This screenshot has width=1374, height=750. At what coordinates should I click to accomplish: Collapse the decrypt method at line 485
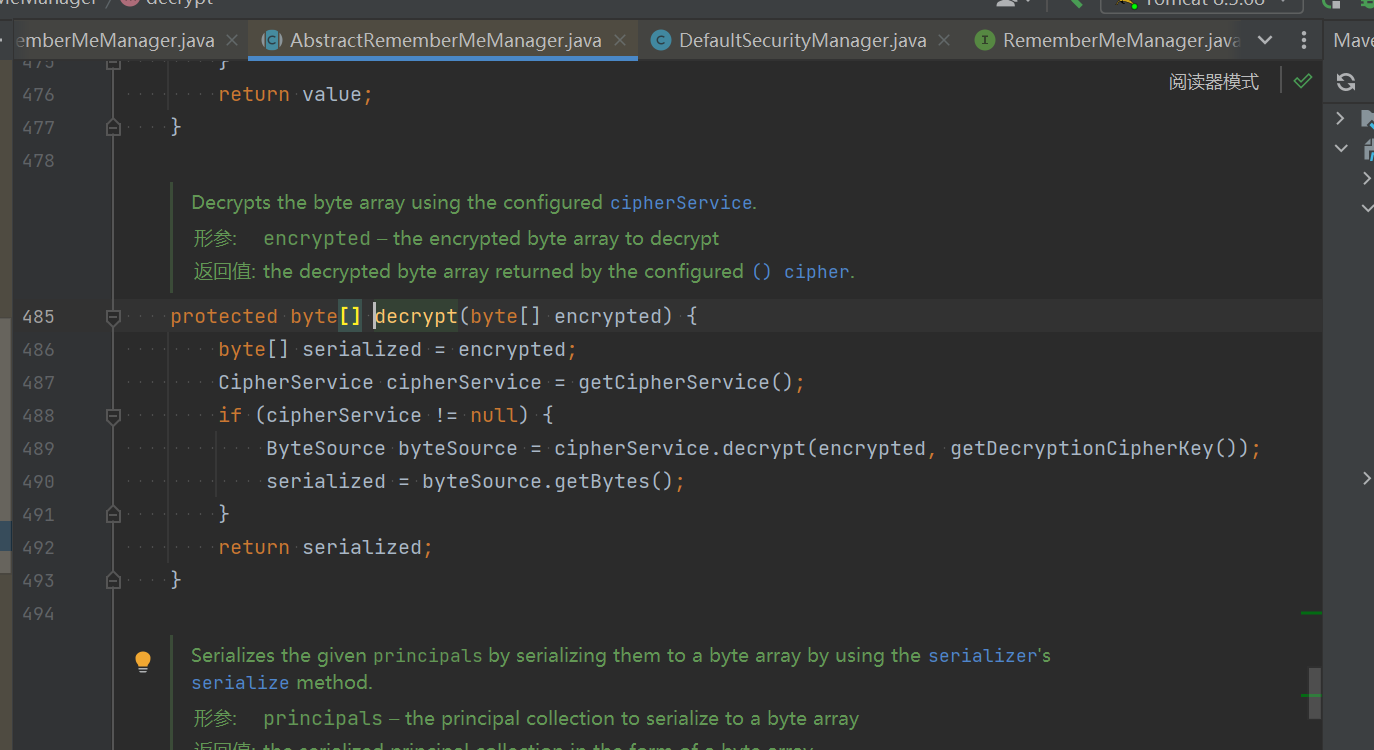[x=113, y=317]
